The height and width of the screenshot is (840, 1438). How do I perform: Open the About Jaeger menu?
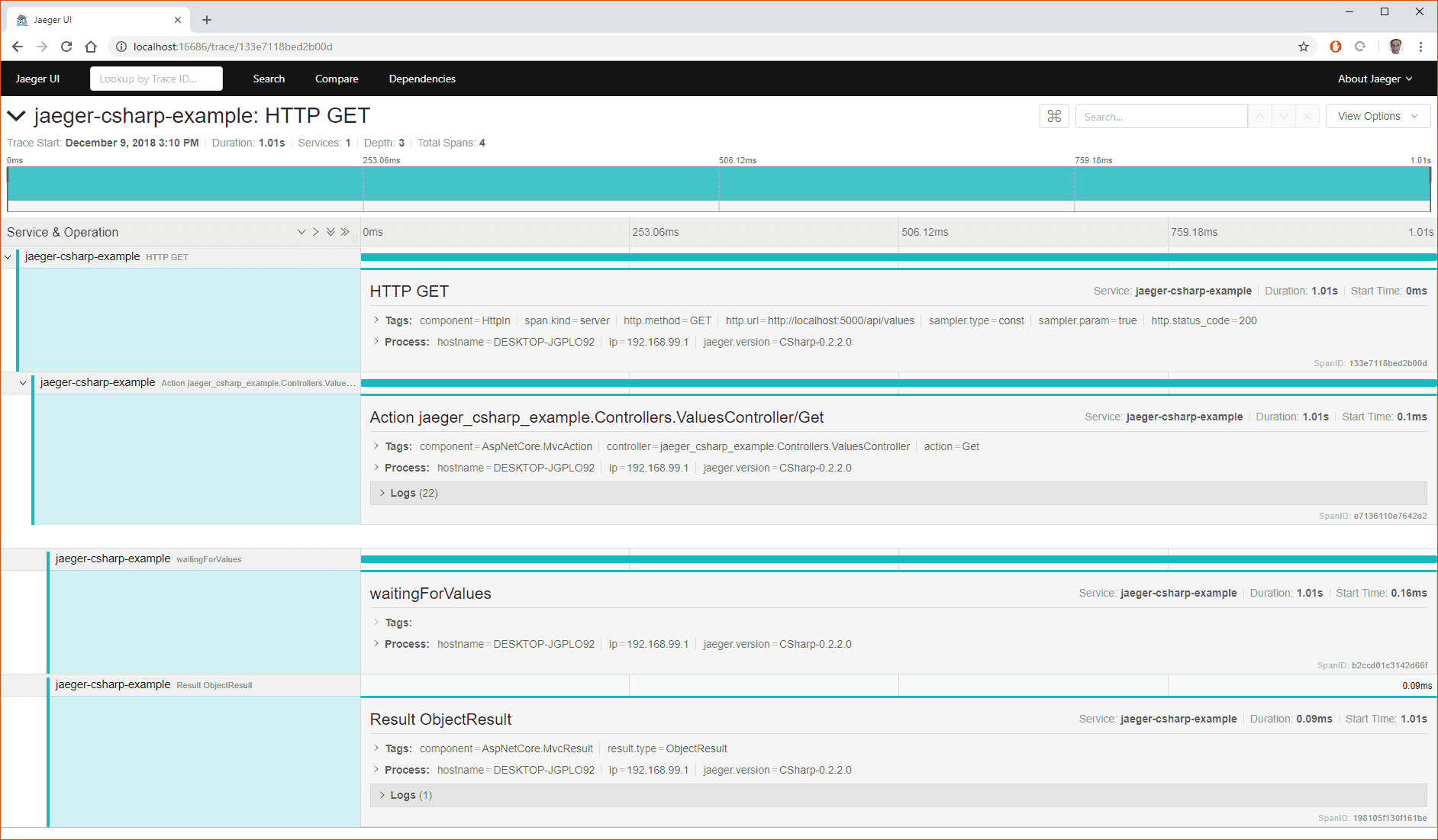pos(1375,79)
